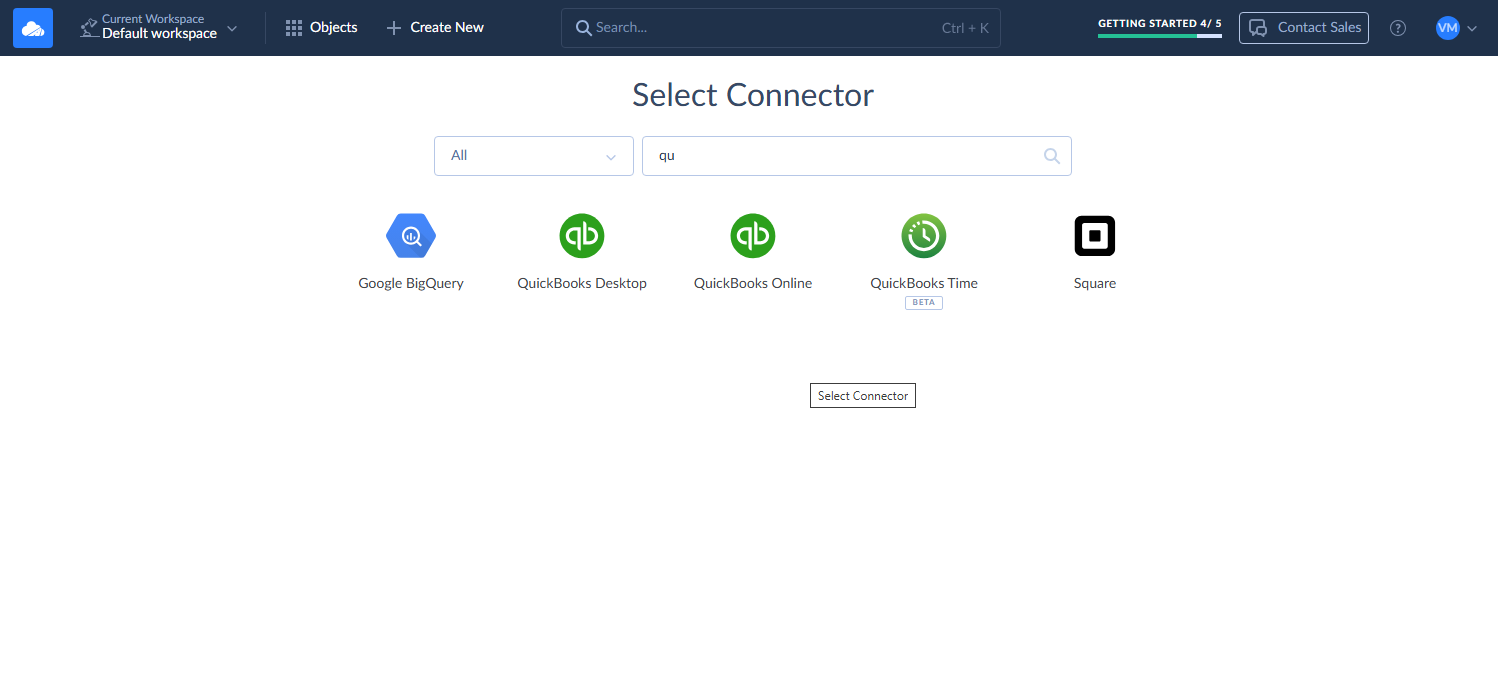1498x681 pixels.
Task: Choose the QuickBooks Desktop connector icon
Action: tap(582, 237)
